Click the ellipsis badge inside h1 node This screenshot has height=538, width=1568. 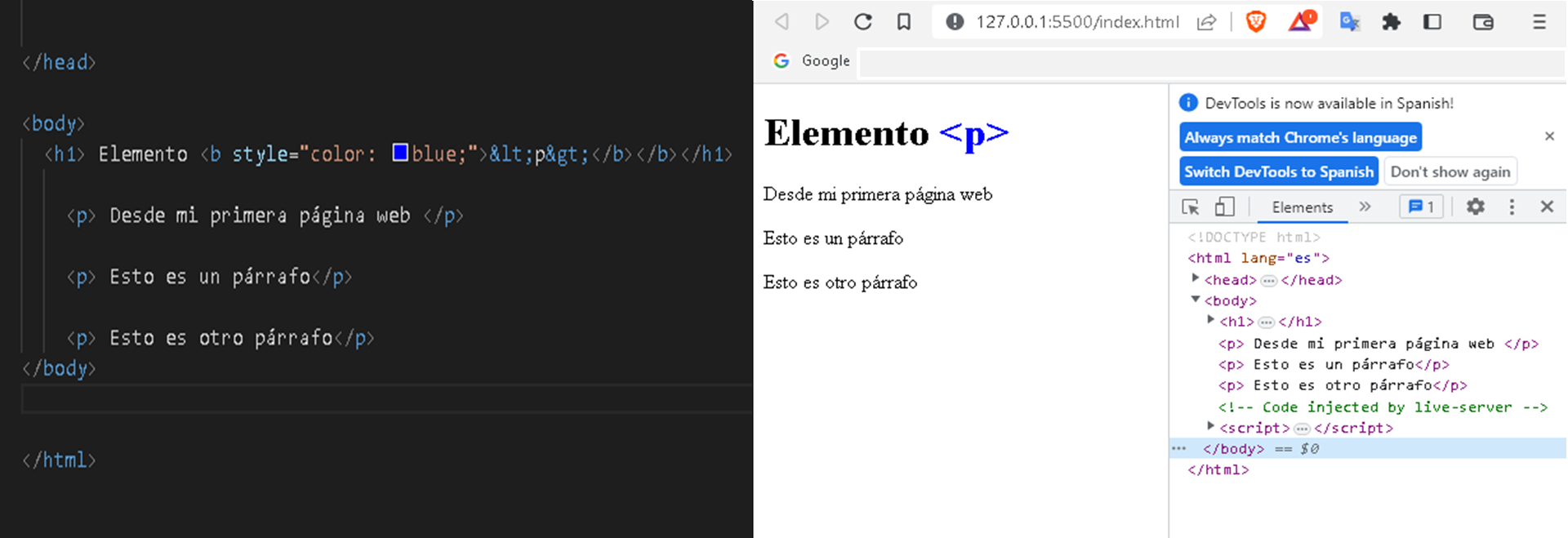tap(1266, 322)
